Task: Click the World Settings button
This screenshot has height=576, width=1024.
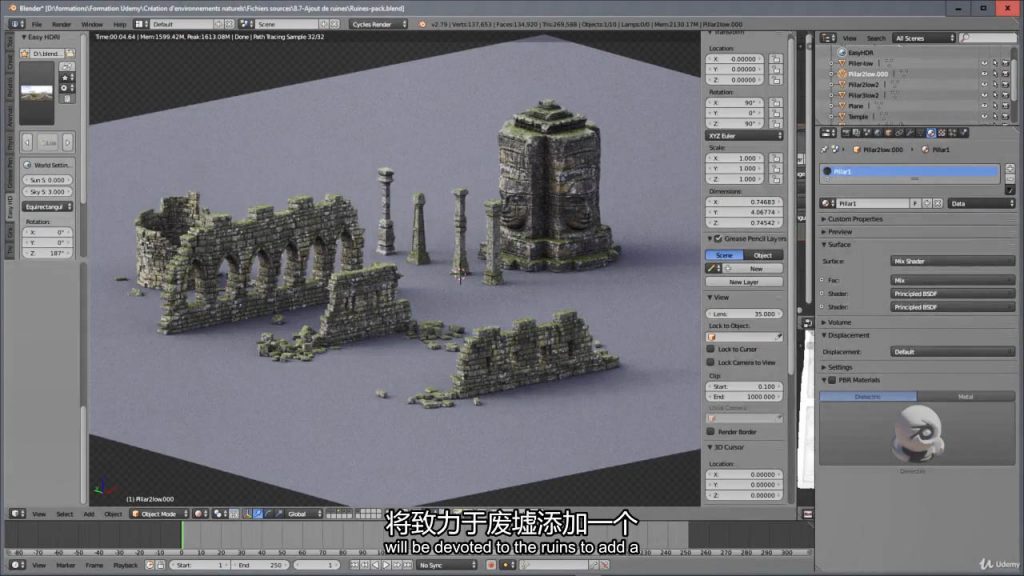Action: (x=48, y=165)
